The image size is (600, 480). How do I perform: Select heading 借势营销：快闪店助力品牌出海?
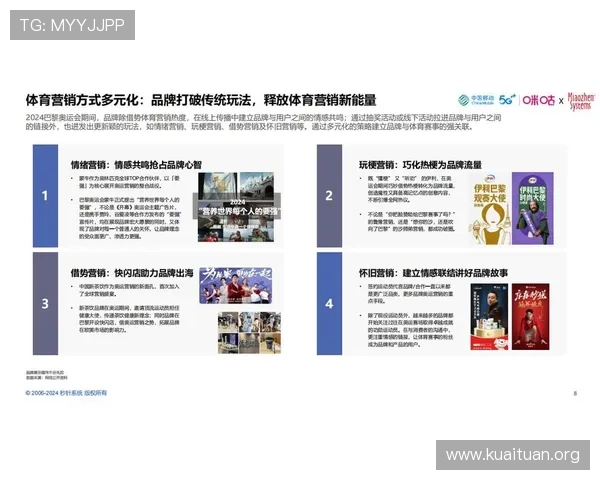tap(132, 273)
